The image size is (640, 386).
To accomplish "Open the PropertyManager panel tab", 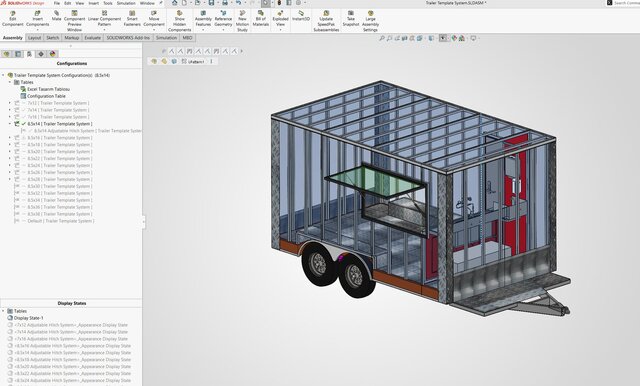I will coord(18,54).
